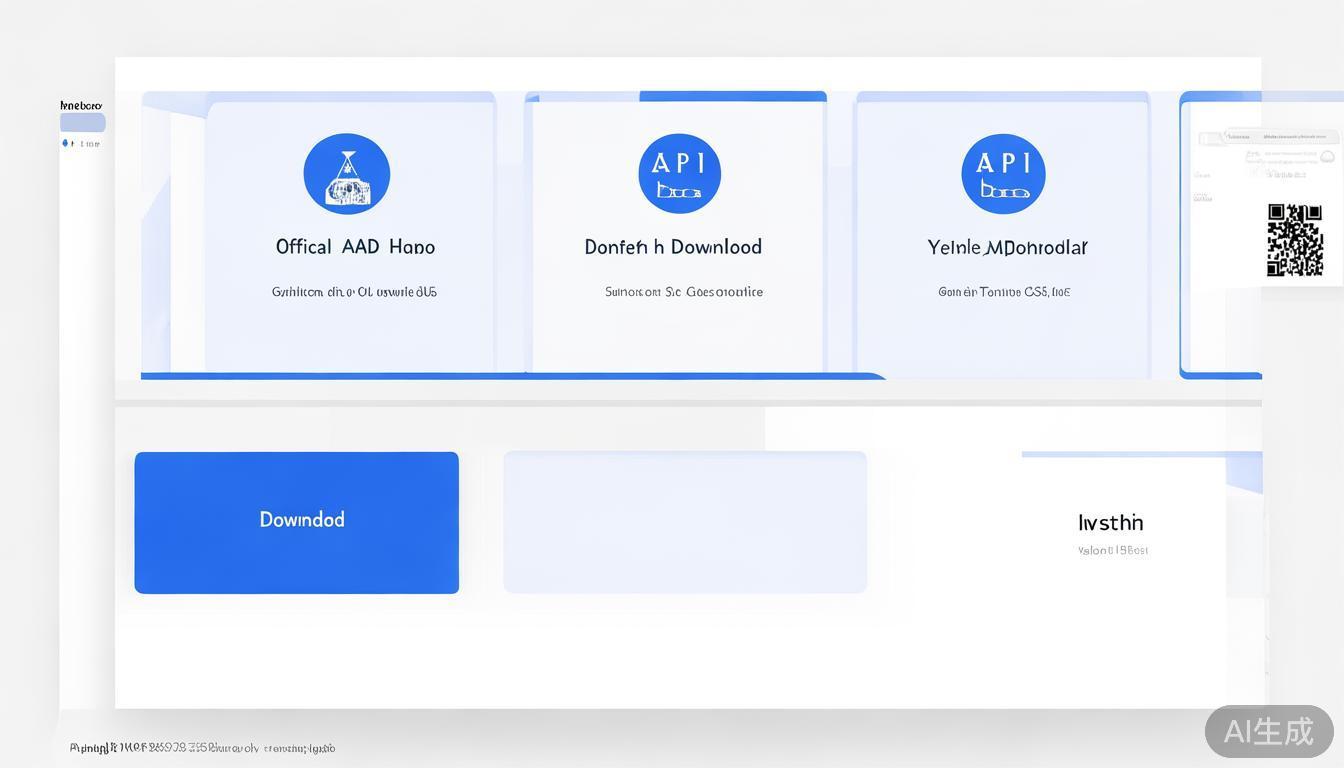
Task: Click 'Sunoroont Sic Goesoroatice' subtitle text
Action: (x=683, y=292)
